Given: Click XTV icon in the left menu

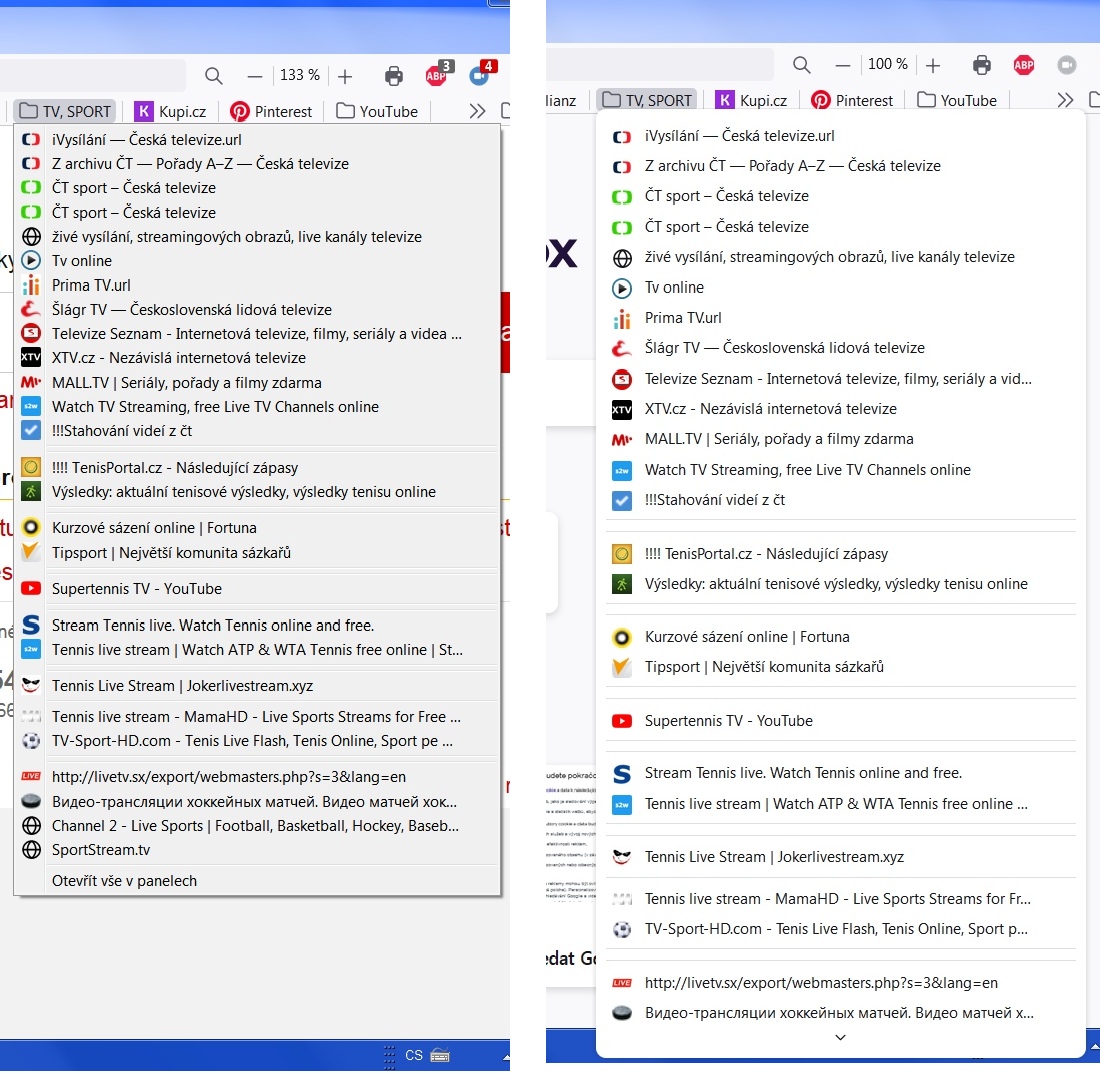Looking at the screenshot, I should pos(31,357).
